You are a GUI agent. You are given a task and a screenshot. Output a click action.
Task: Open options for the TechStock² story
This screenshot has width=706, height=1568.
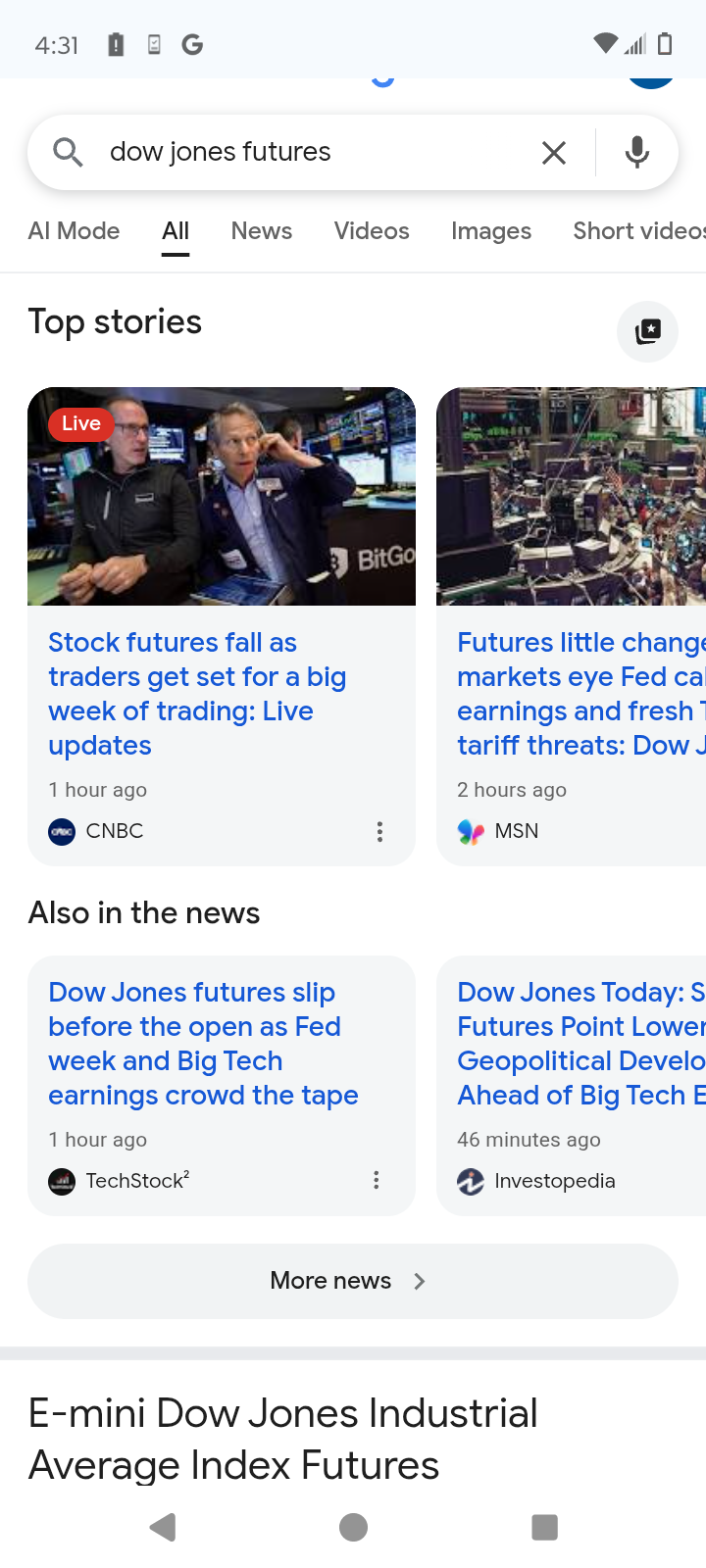[x=376, y=1180]
